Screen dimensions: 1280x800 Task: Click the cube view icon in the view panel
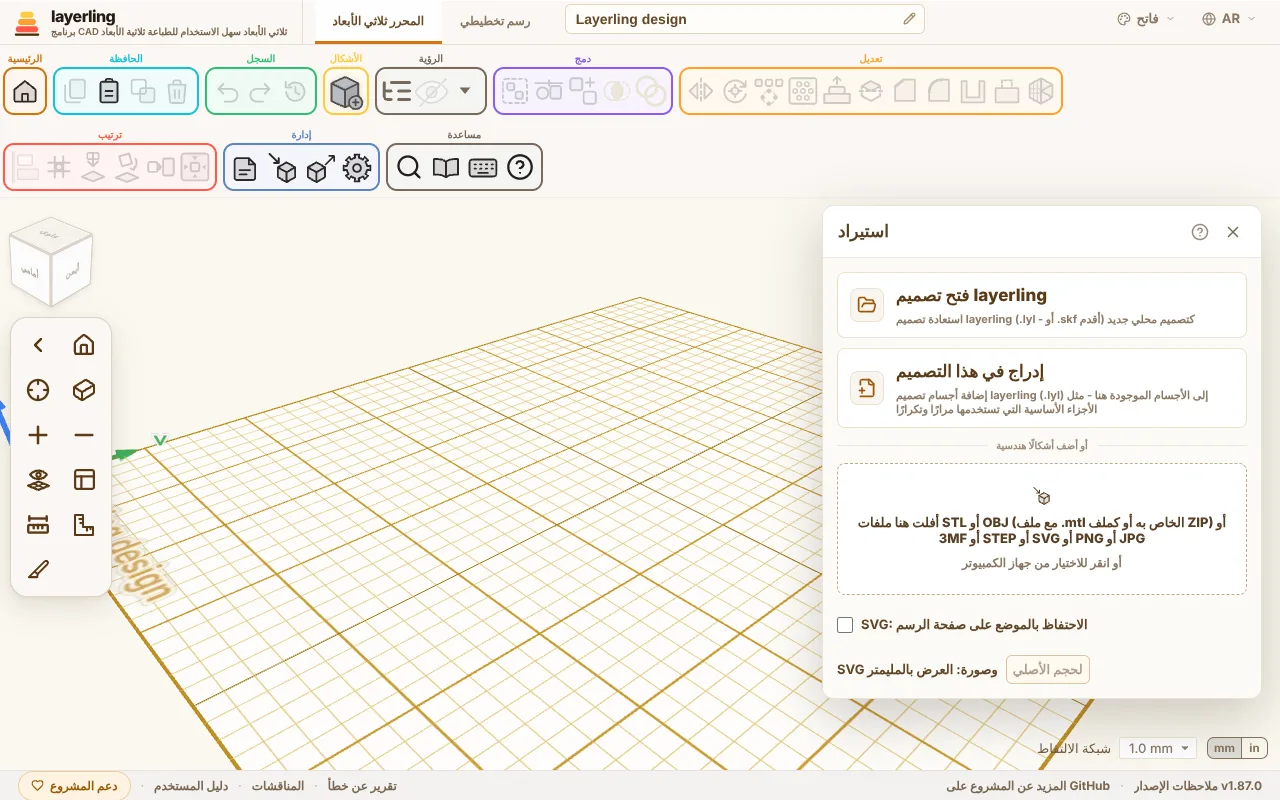click(x=84, y=390)
